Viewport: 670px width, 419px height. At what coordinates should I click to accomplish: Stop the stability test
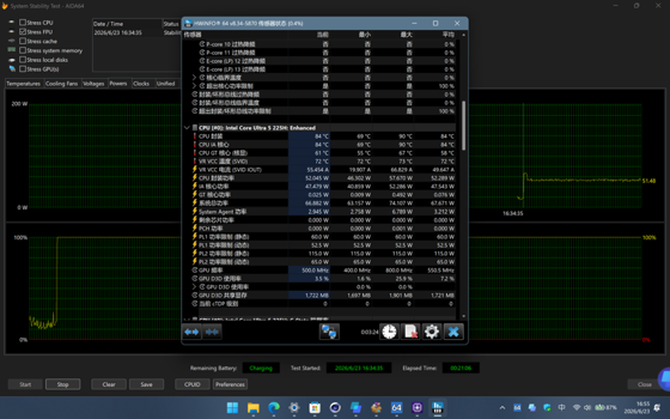click(x=63, y=384)
